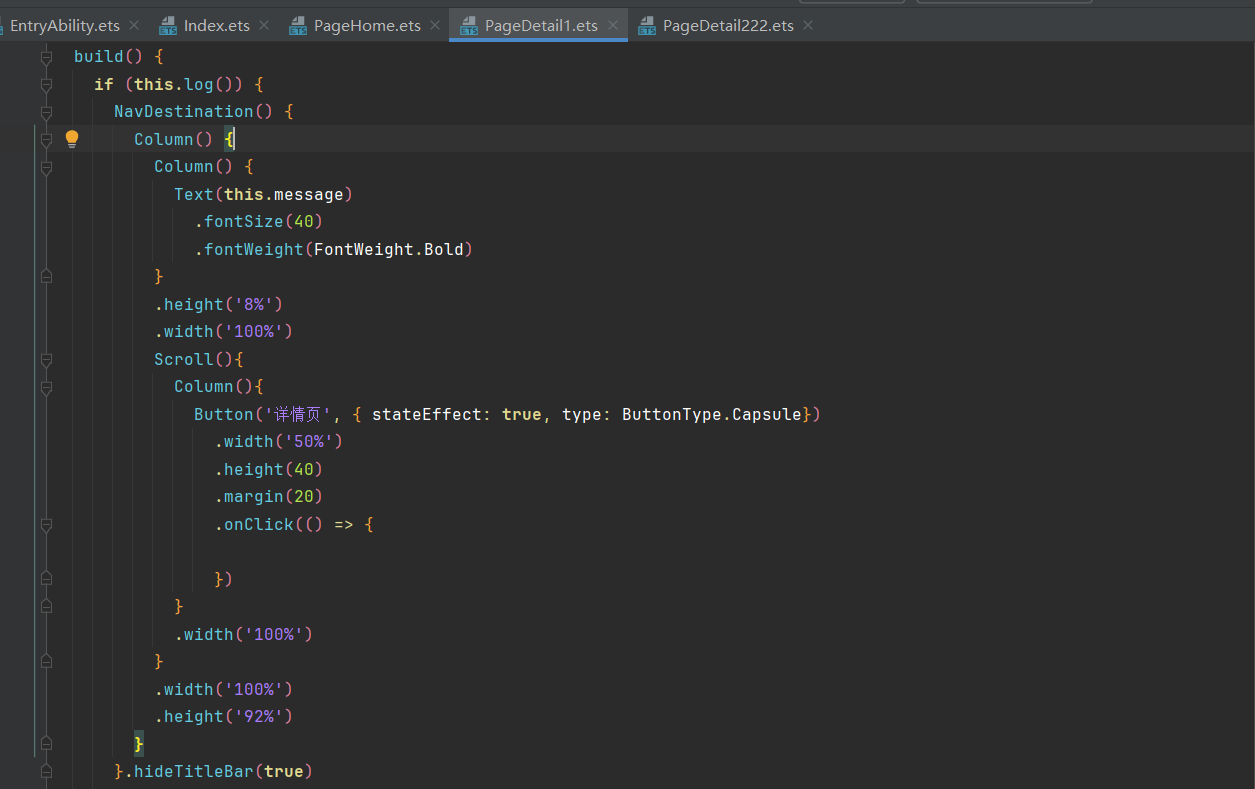1255x789 pixels.
Task: Click the lightbulb quick-fix icon
Action: [72, 139]
